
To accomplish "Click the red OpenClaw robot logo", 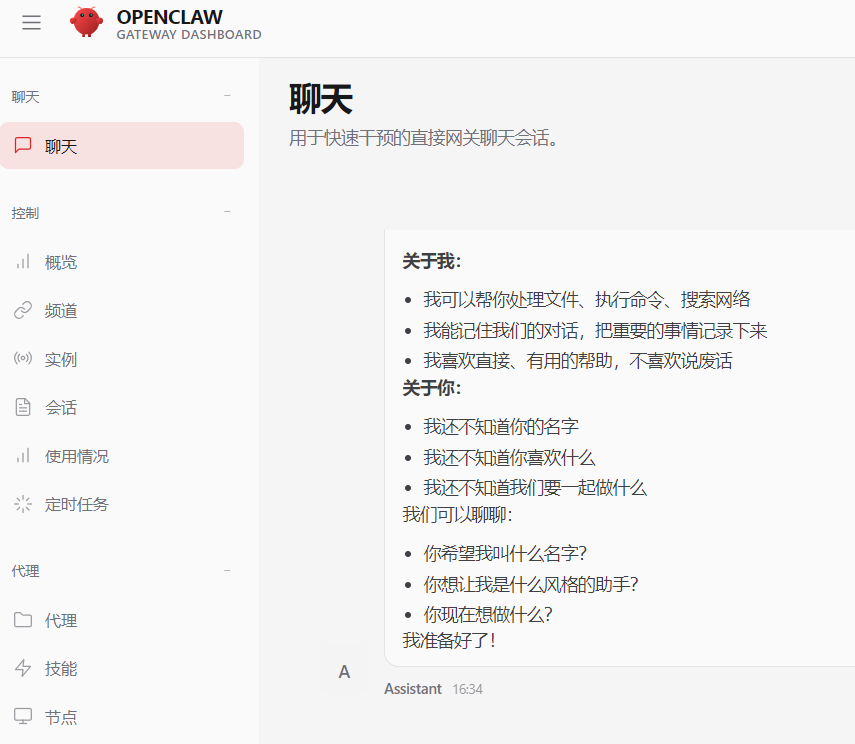I will [x=87, y=22].
